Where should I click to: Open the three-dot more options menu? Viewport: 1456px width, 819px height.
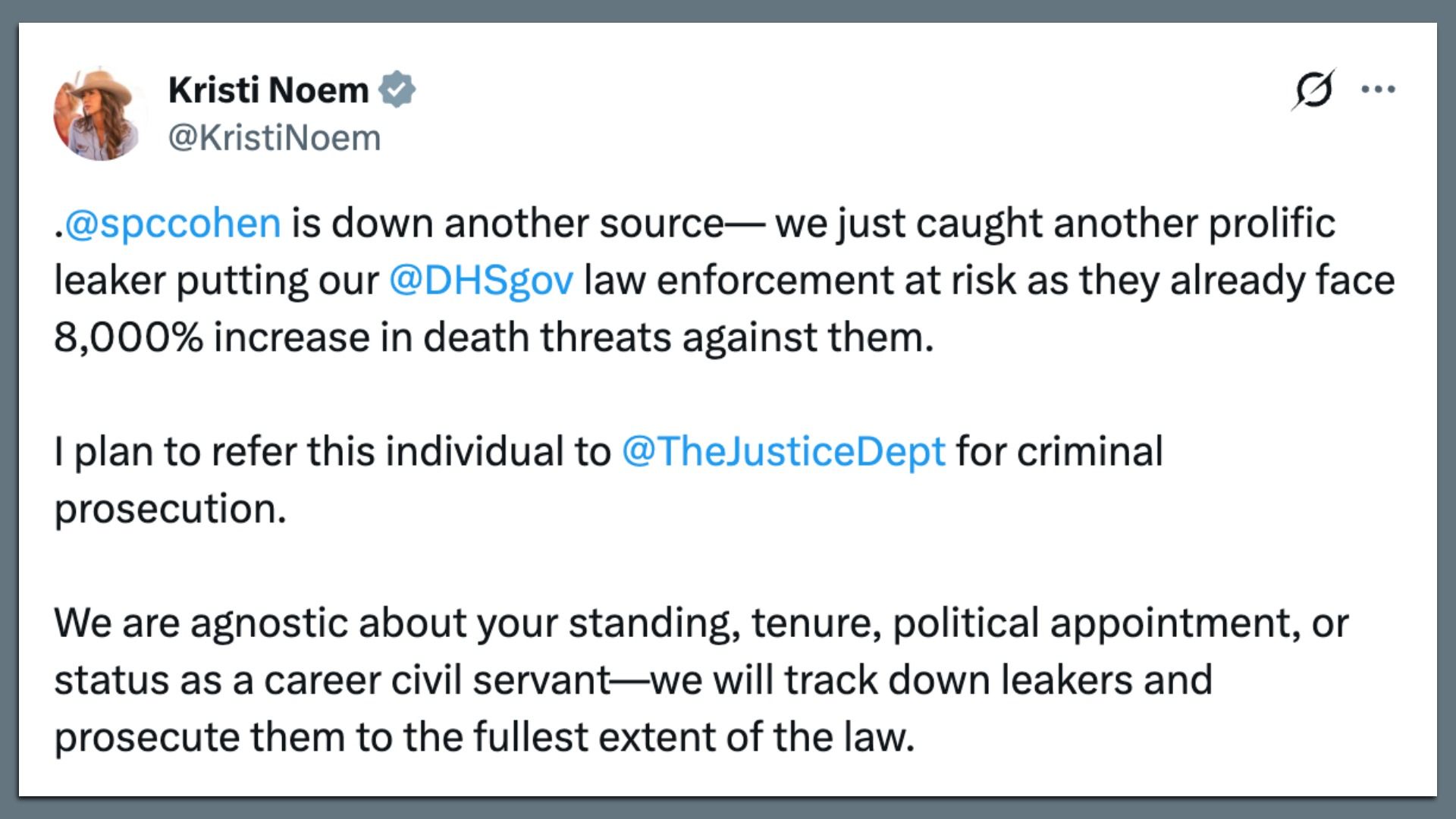click(x=1378, y=89)
